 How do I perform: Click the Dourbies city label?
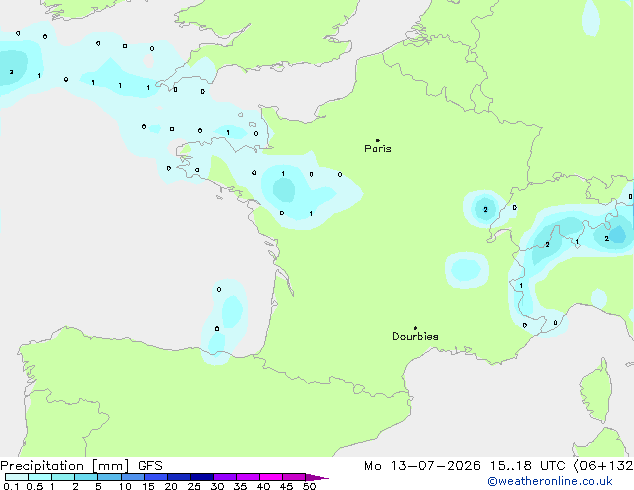point(415,336)
